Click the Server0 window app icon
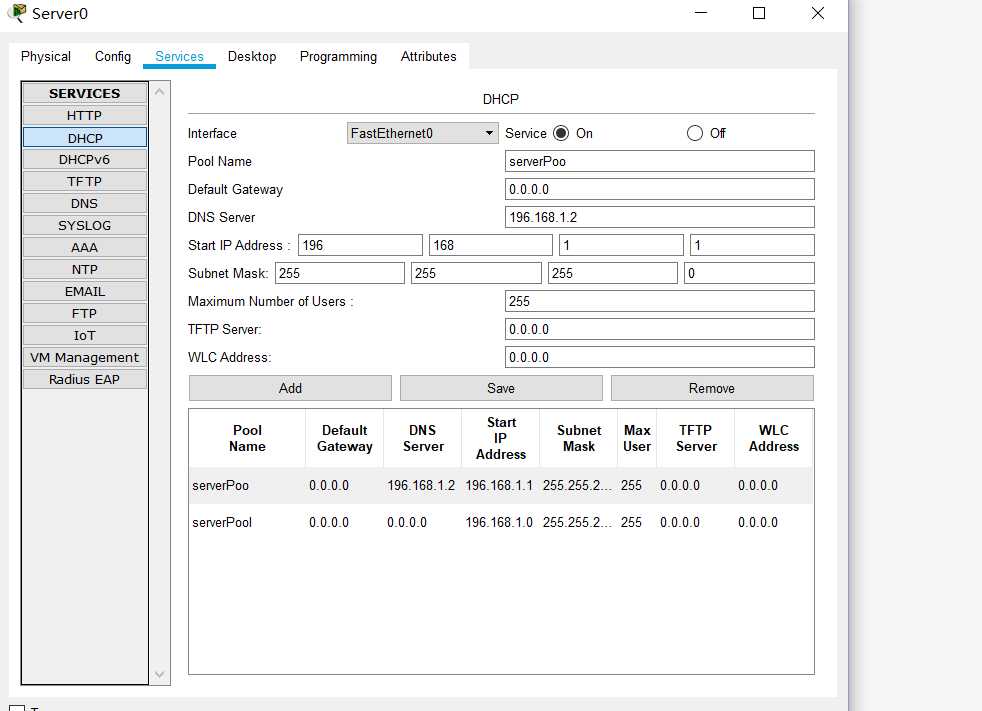This screenshot has width=982, height=711. 18,13
